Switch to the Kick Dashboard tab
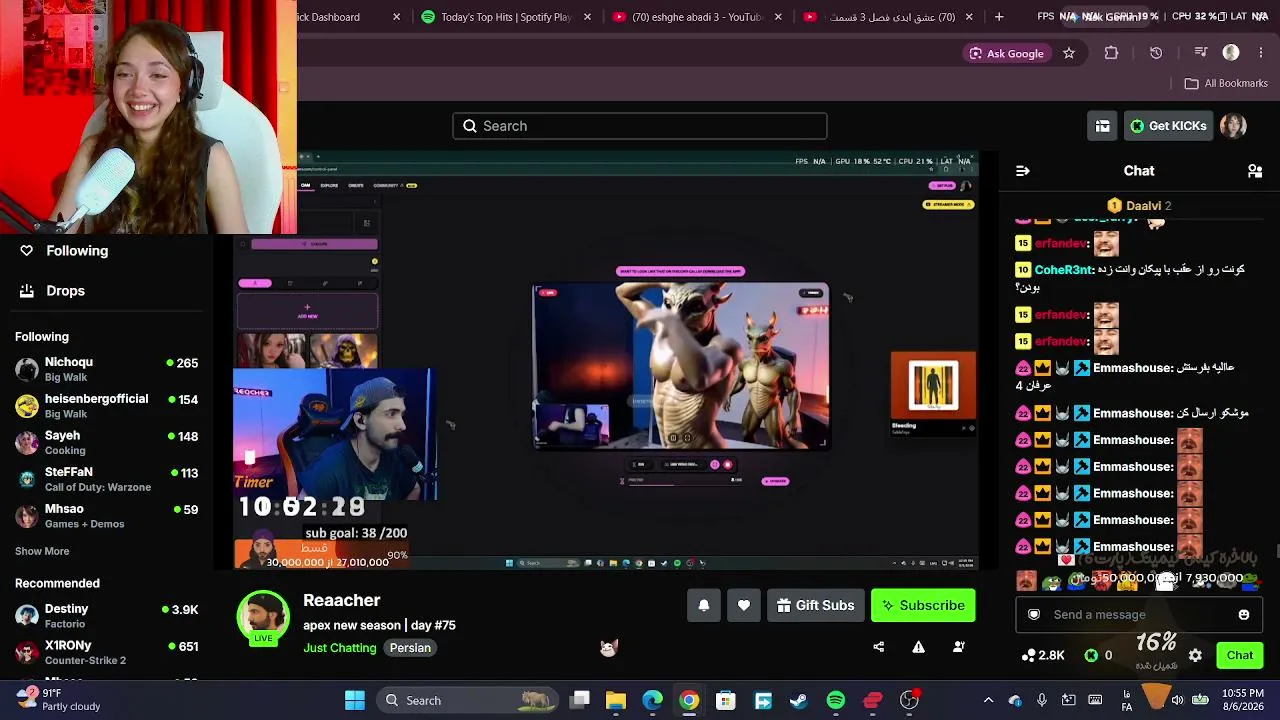 pyautogui.click(x=352, y=17)
